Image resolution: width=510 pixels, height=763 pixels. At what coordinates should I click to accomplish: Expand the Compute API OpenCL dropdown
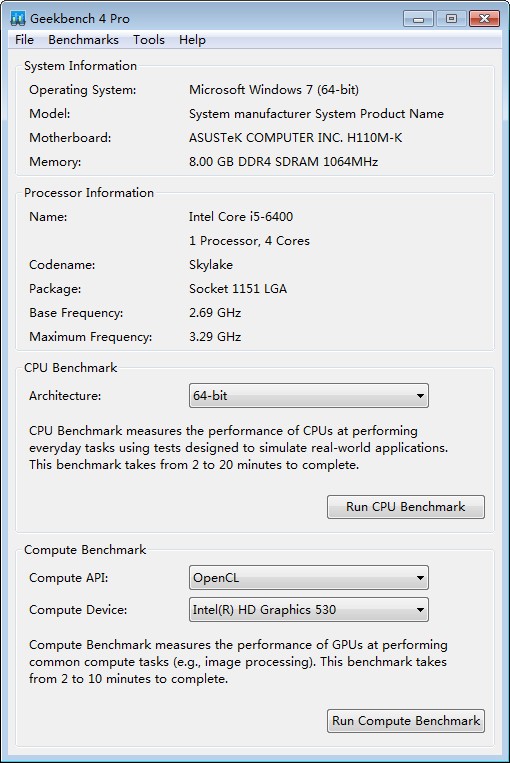point(309,578)
